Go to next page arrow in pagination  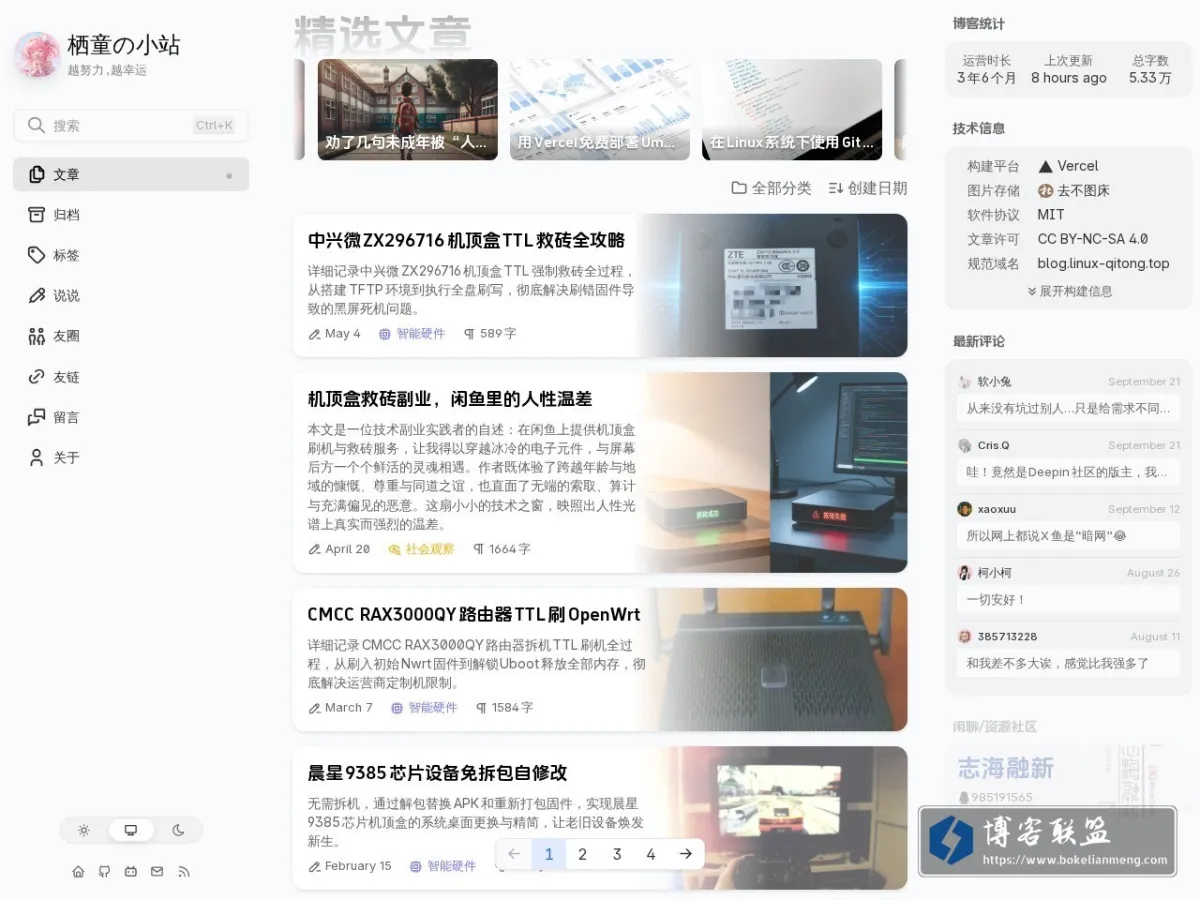tap(685, 854)
